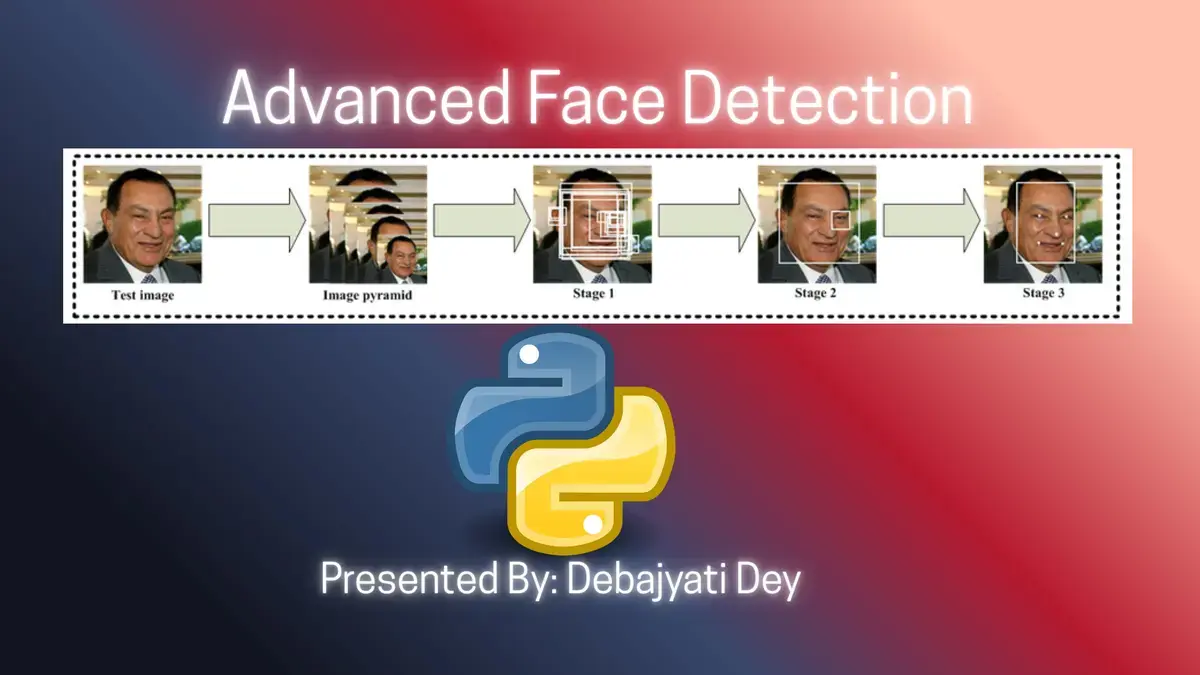Click the 'Image pyramid' caption

click(368, 296)
